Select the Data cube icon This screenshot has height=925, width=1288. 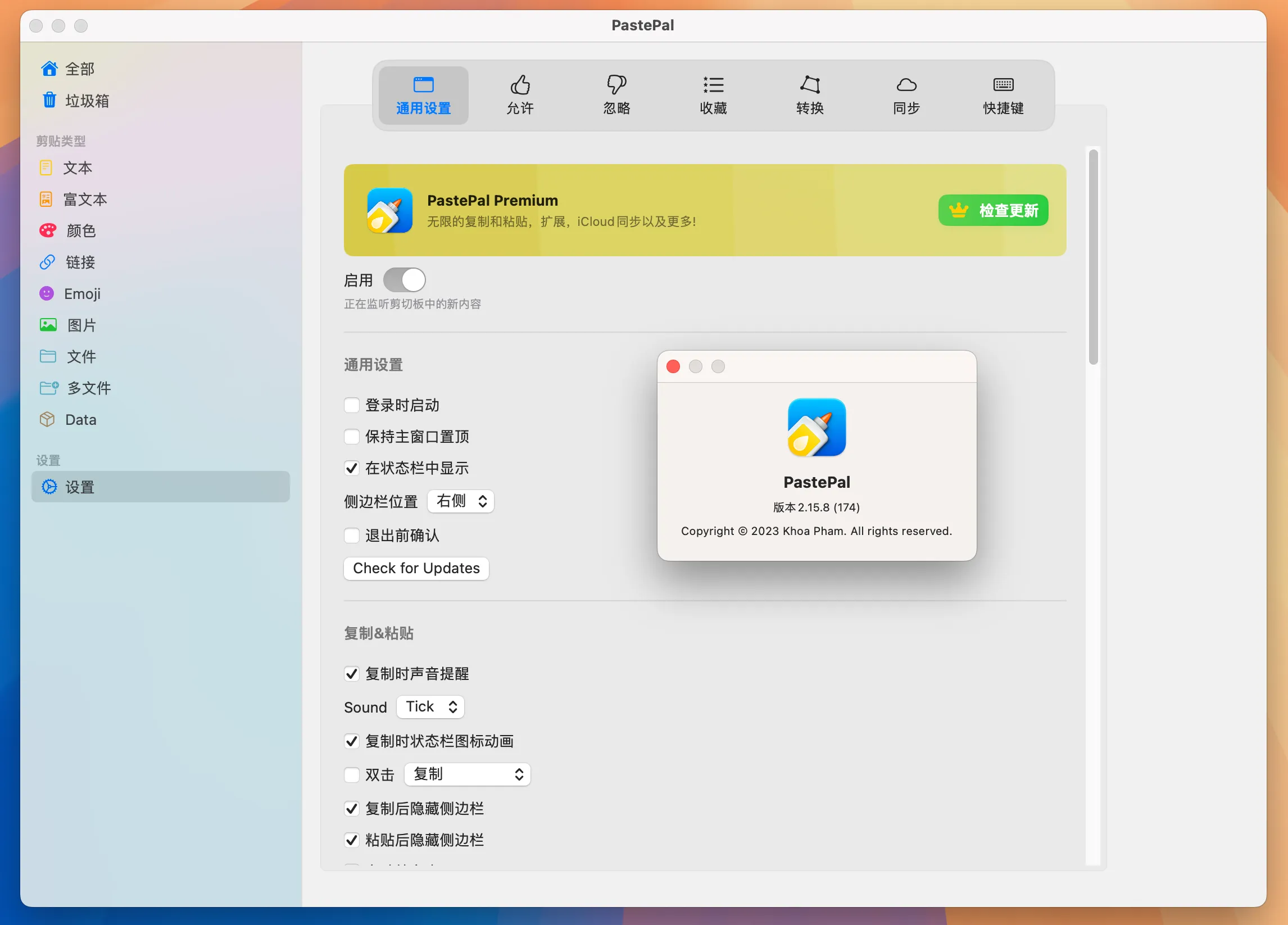pos(47,419)
